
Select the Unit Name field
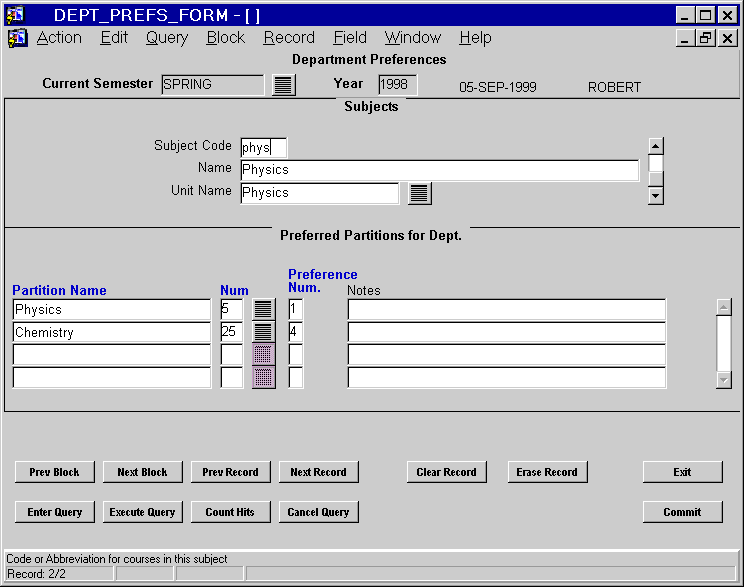[x=319, y=193]
